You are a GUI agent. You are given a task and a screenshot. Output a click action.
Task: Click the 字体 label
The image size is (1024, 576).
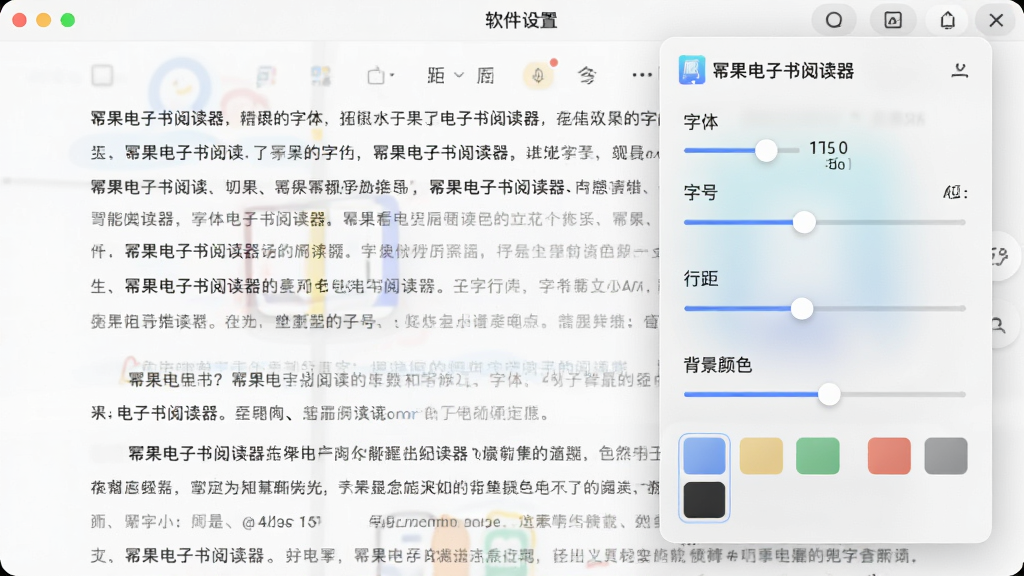click(701, 122)
